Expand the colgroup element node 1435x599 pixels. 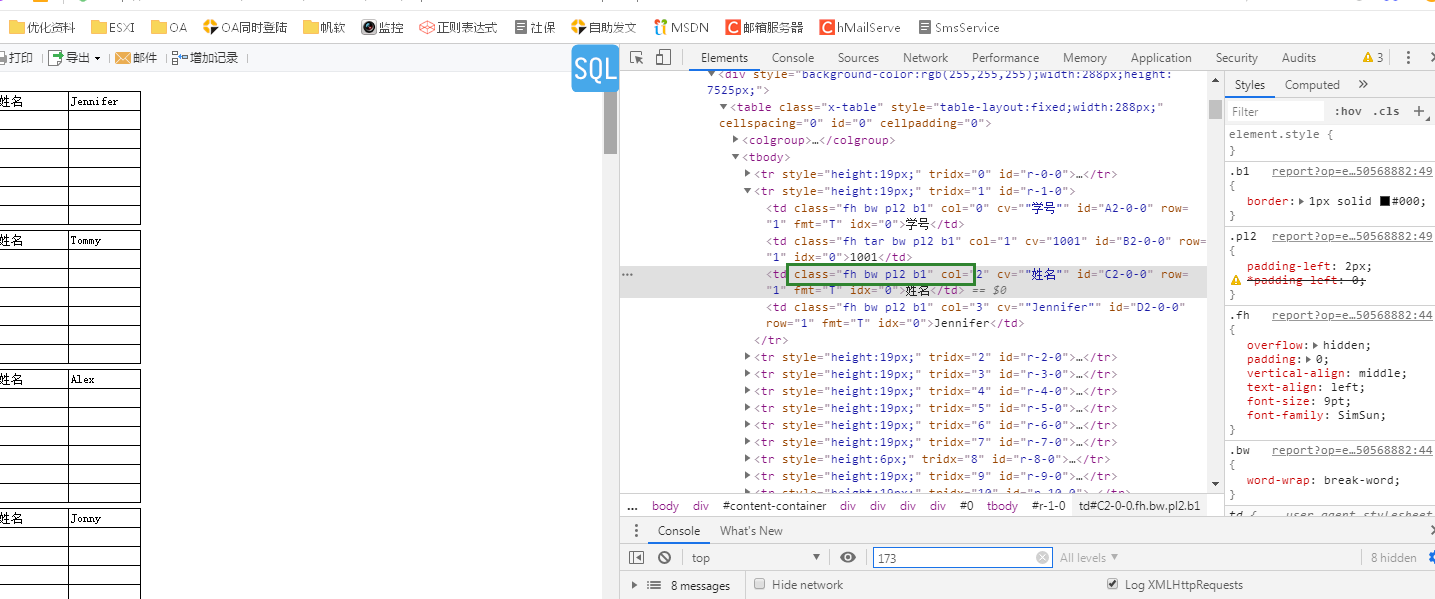click(x=736, y=140)
